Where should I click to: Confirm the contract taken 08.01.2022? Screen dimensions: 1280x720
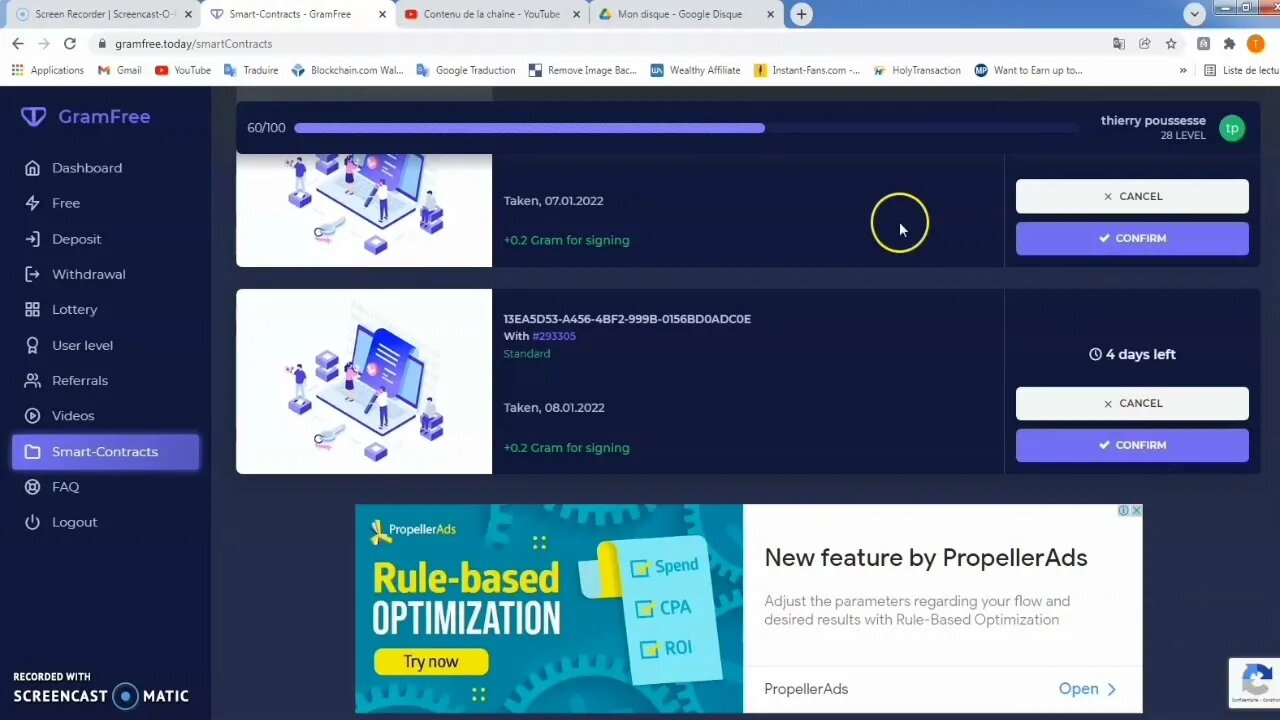click(1132, 445)
